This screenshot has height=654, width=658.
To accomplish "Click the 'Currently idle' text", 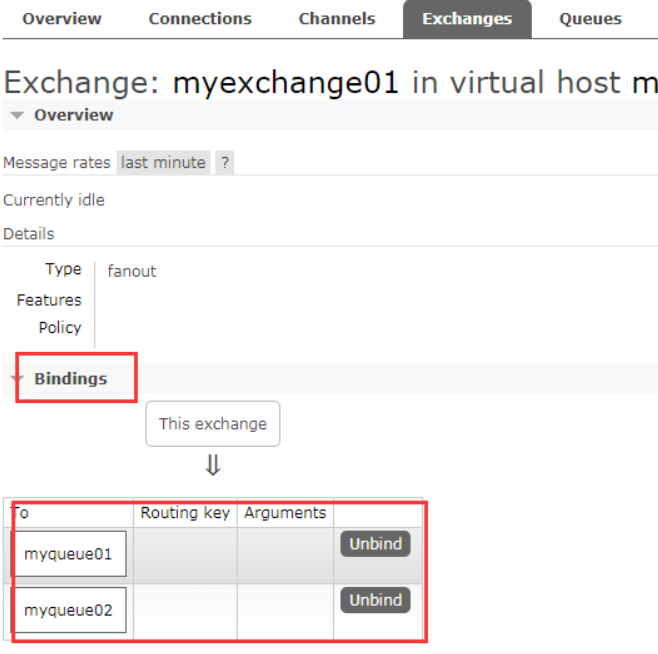I will pos(54,200).
